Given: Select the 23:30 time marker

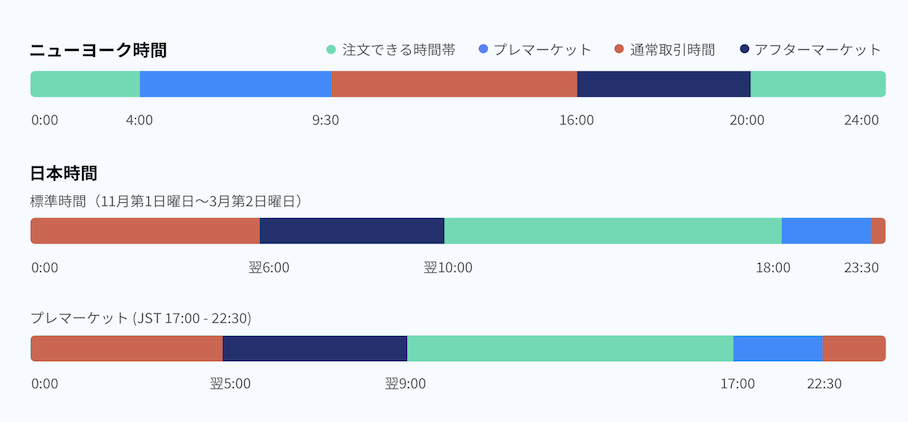Looking at the screenshot, I should click(x=861, y=267).
